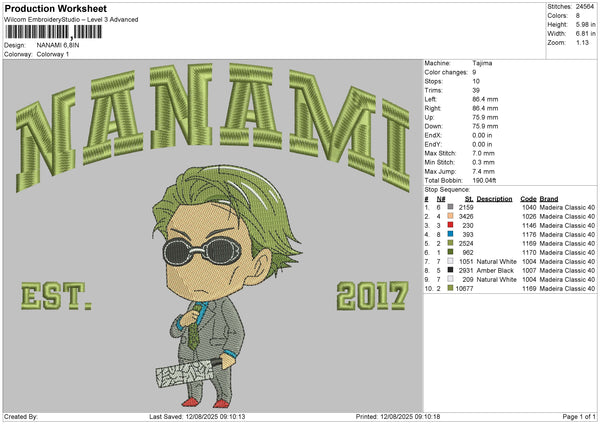Click the Code column header
This screenshot has height=424, width=600.
(528, 198)
